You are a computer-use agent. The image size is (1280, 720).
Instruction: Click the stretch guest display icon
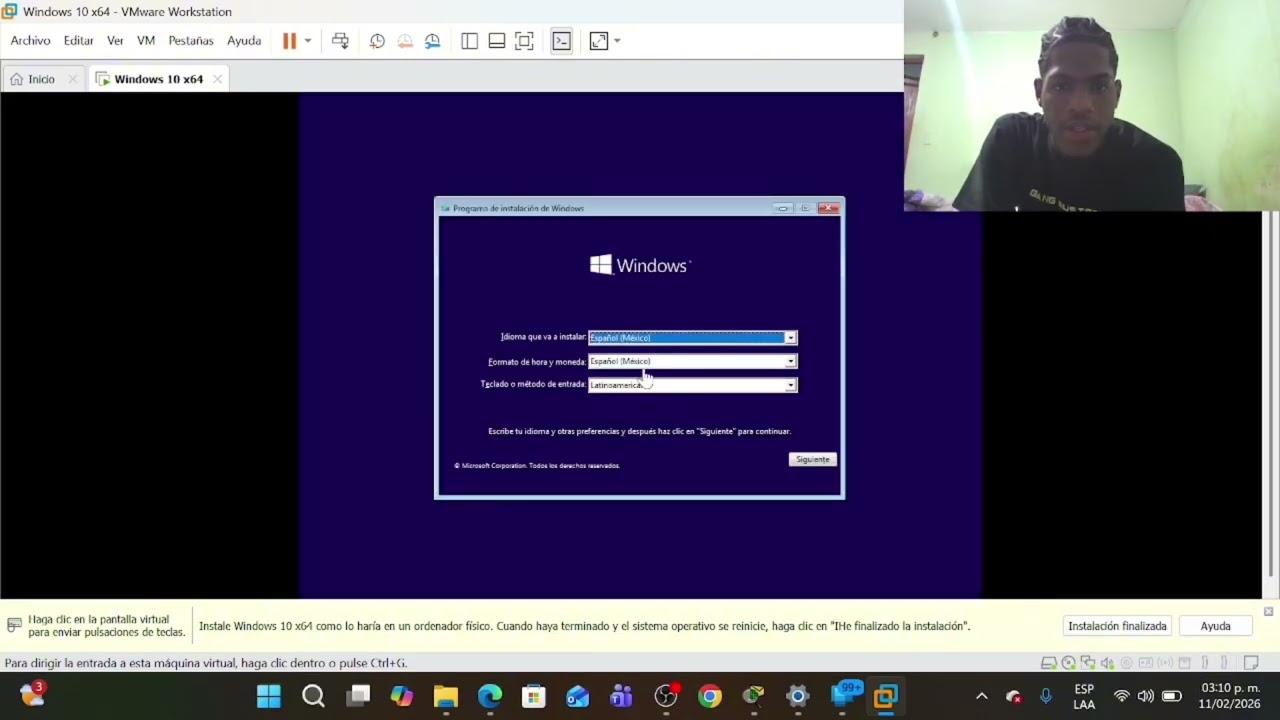point(598,41)
